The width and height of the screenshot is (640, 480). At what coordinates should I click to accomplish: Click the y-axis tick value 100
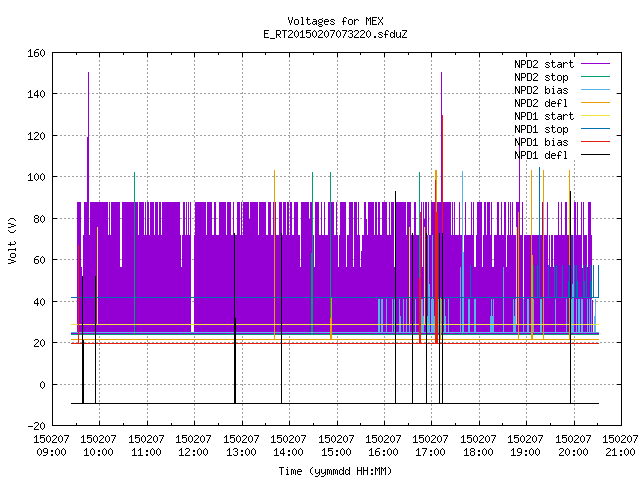[x=36, y=177]
